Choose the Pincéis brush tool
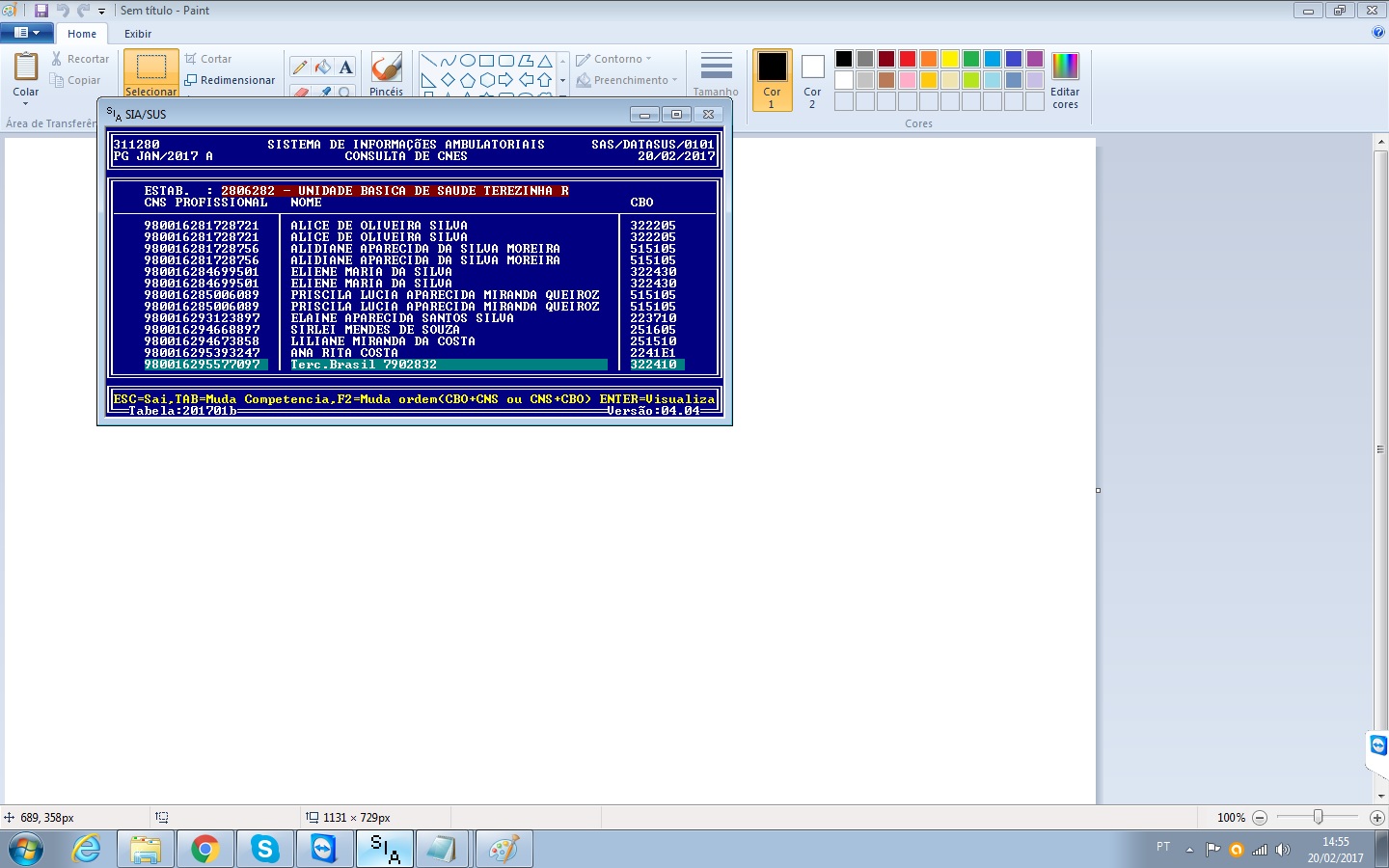Screen dimensions: 1389x868 point(386,73)
